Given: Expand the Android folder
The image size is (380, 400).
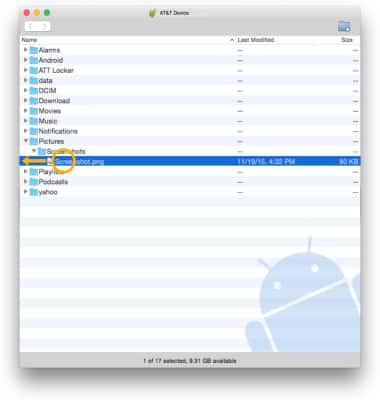Looking at the screenshot, I should [x=26, y=60].
